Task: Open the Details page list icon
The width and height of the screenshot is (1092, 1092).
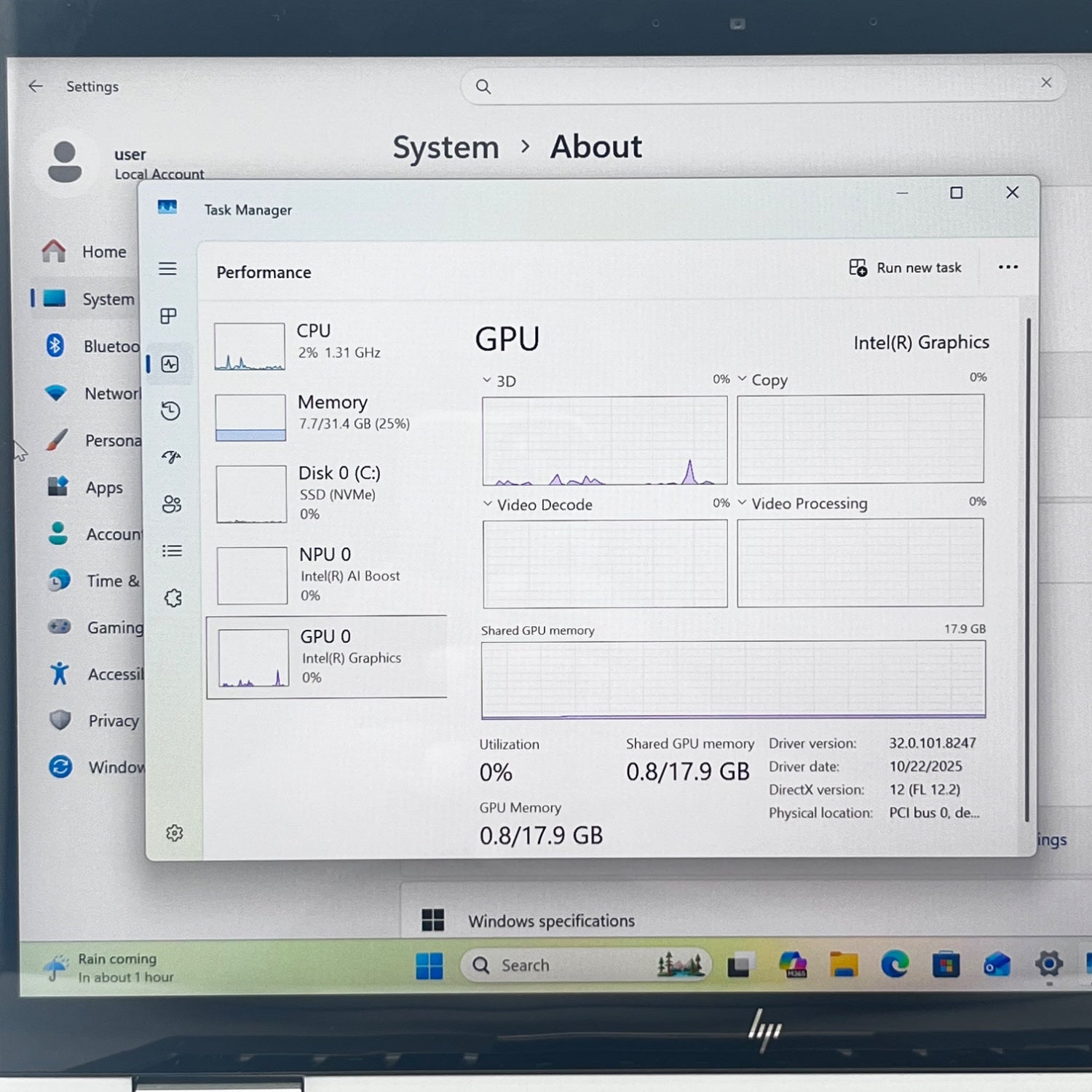Action: 172,551
